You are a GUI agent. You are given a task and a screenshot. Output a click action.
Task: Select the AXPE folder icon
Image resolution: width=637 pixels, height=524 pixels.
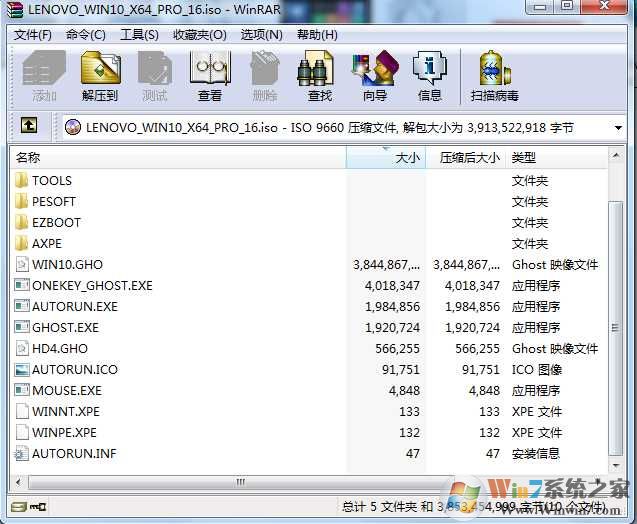coord(22,243)
